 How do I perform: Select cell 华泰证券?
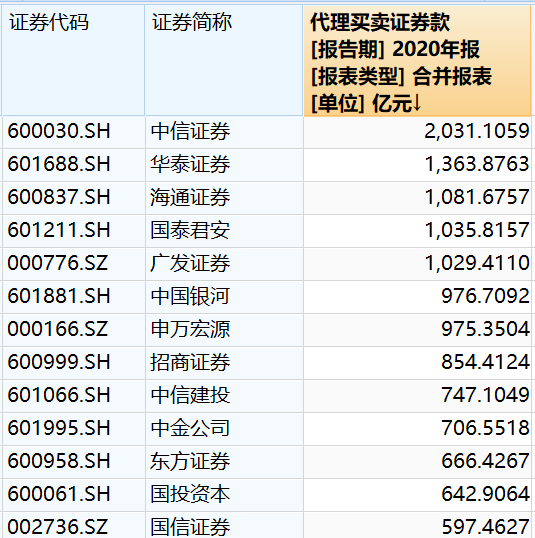tap(224, 165)
